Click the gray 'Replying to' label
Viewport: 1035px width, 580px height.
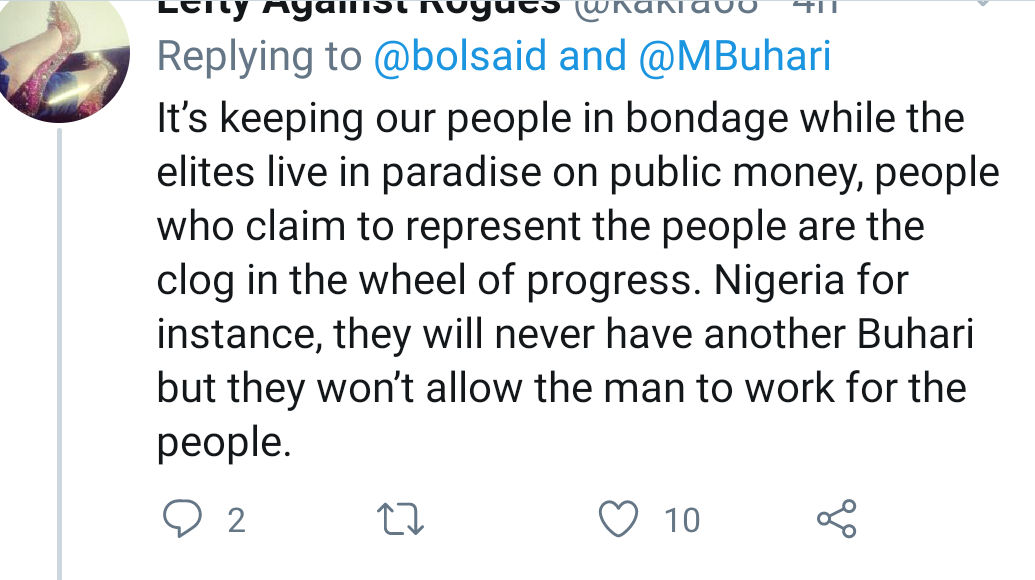pyautogui.click(x=260, y=57)
